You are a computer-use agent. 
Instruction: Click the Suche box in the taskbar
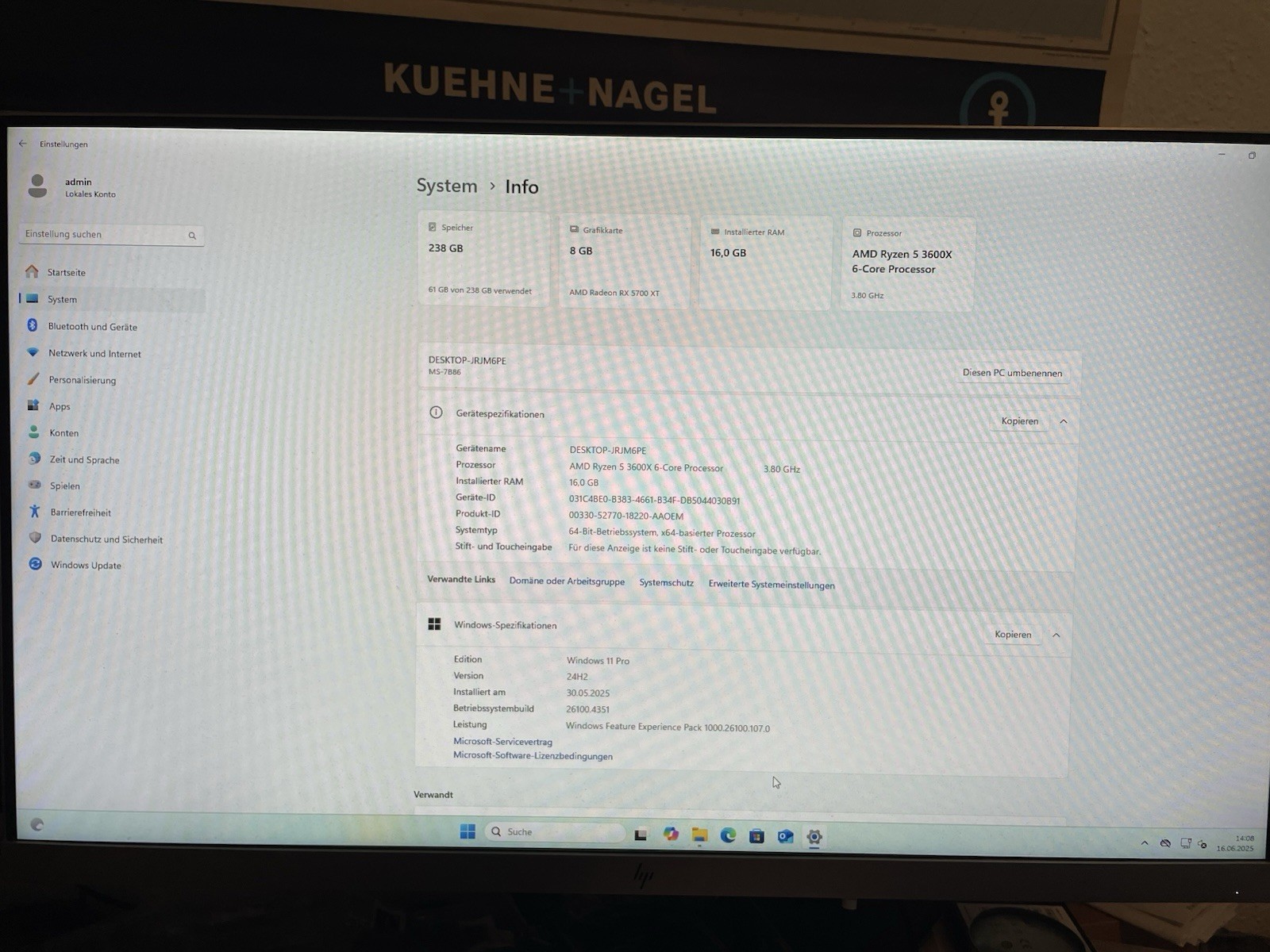pyautogui.click(x=554, y=831)
